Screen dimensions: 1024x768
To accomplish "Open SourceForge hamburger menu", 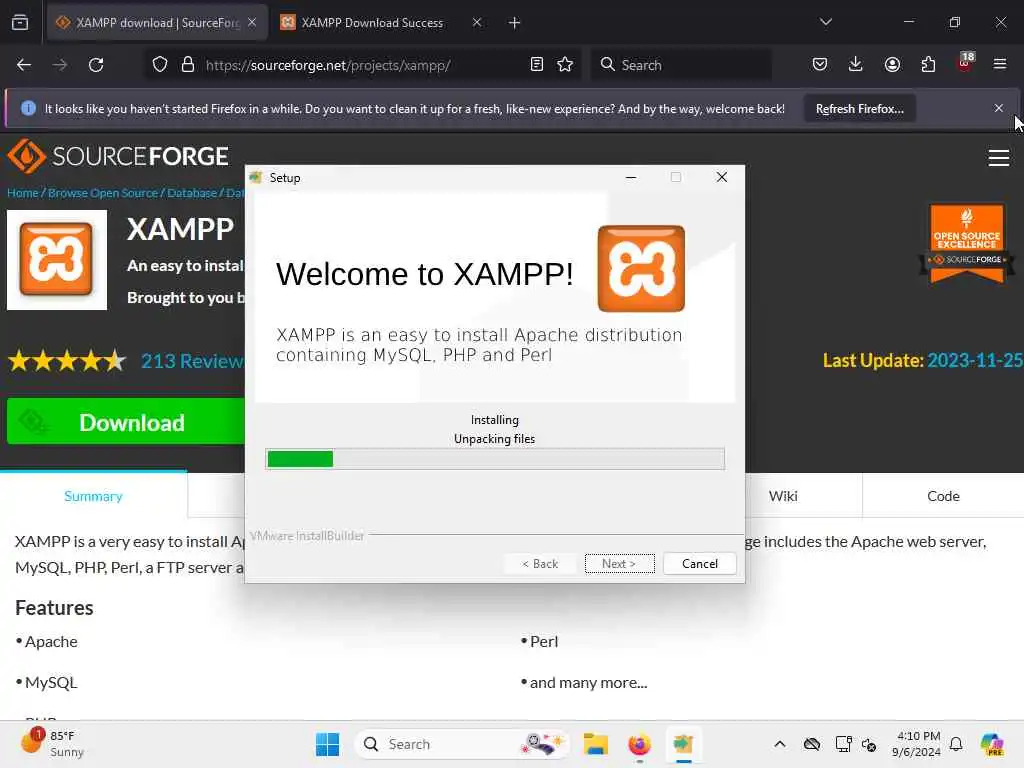I will [999, 158].
